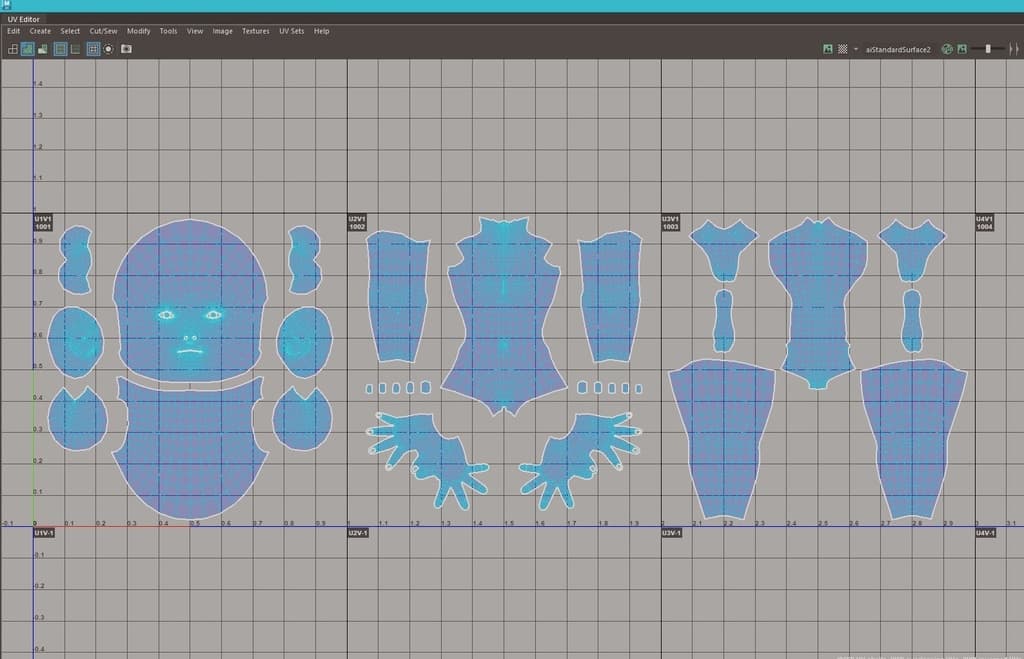This screenshot has width=1024, height=659.
Task: Open the View menu
Action: click(195, 31)
